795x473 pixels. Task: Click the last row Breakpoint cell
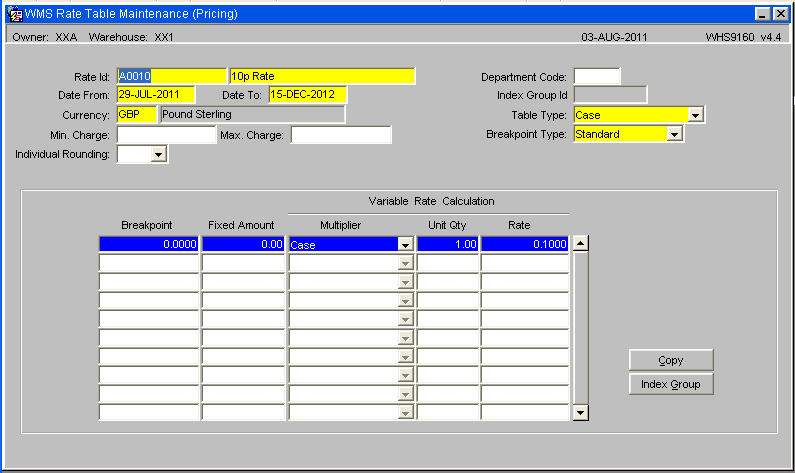click(149, 412)
